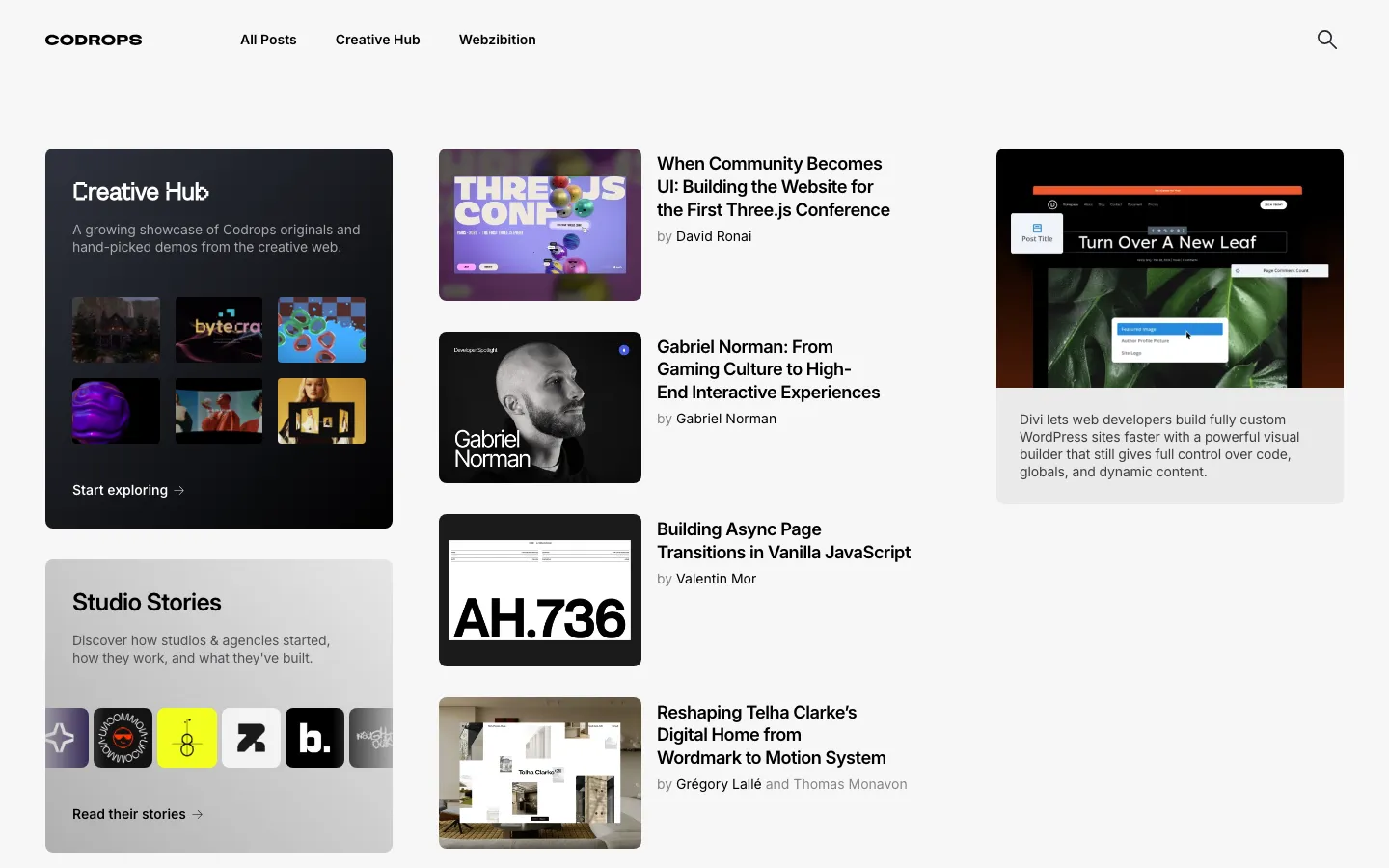Image resolution: width=1389 pixels, height=868 pixels.
Task: Read Building Async Page Transitions article
Action: (783, 541)
